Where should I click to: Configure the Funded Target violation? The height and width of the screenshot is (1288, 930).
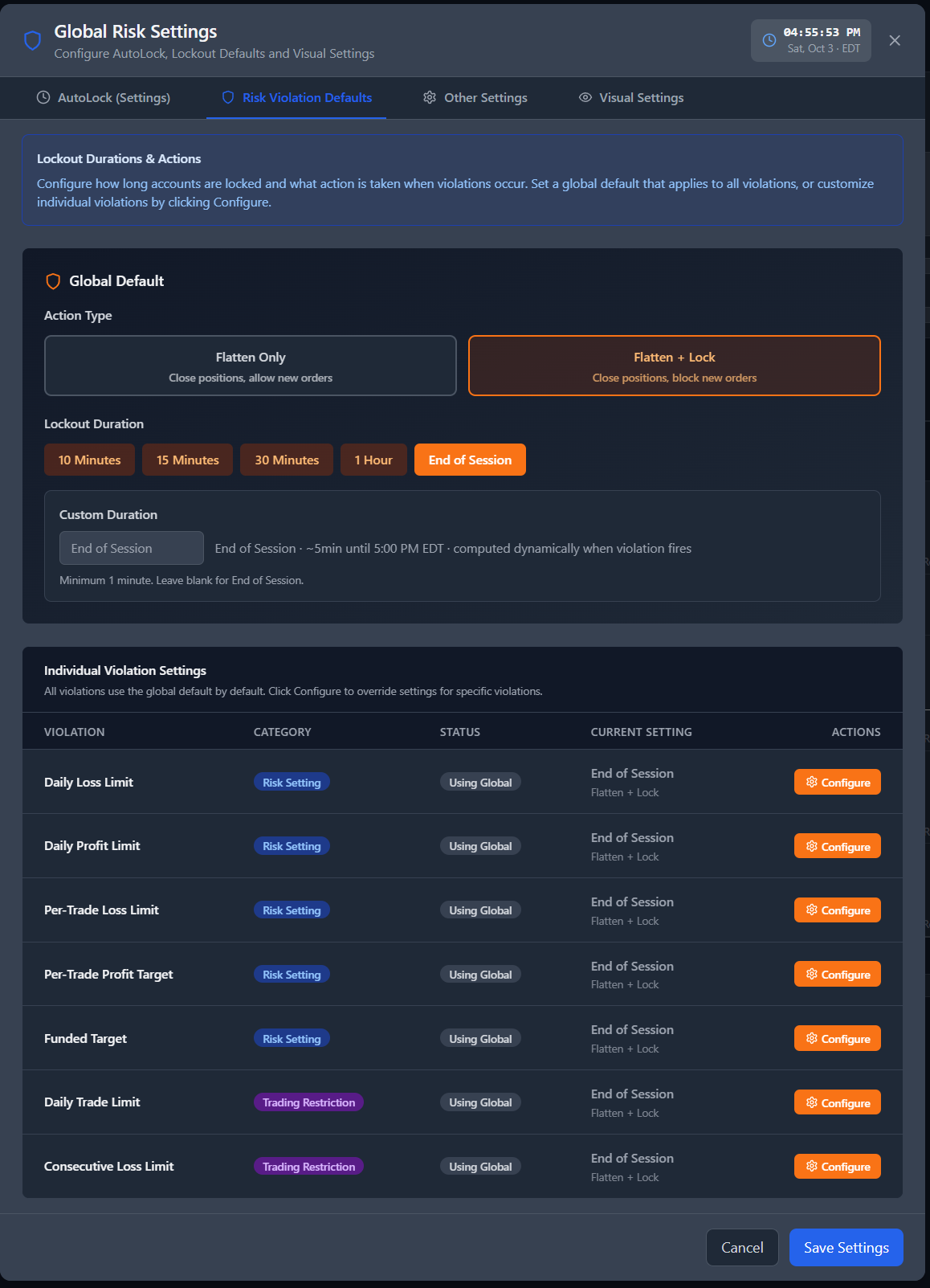pos(838,1038)
